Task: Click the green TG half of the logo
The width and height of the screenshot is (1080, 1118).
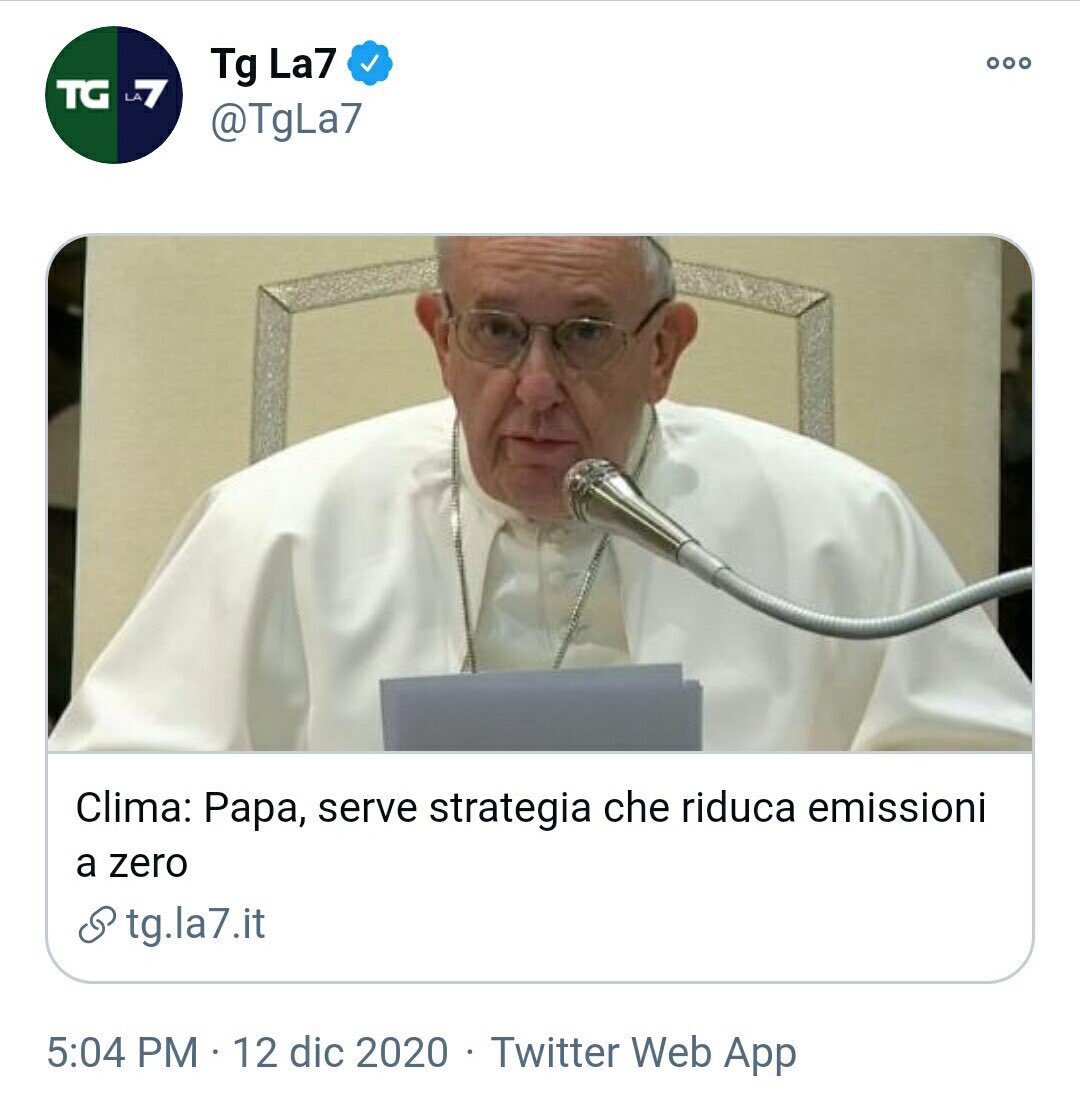Action: 80,95
